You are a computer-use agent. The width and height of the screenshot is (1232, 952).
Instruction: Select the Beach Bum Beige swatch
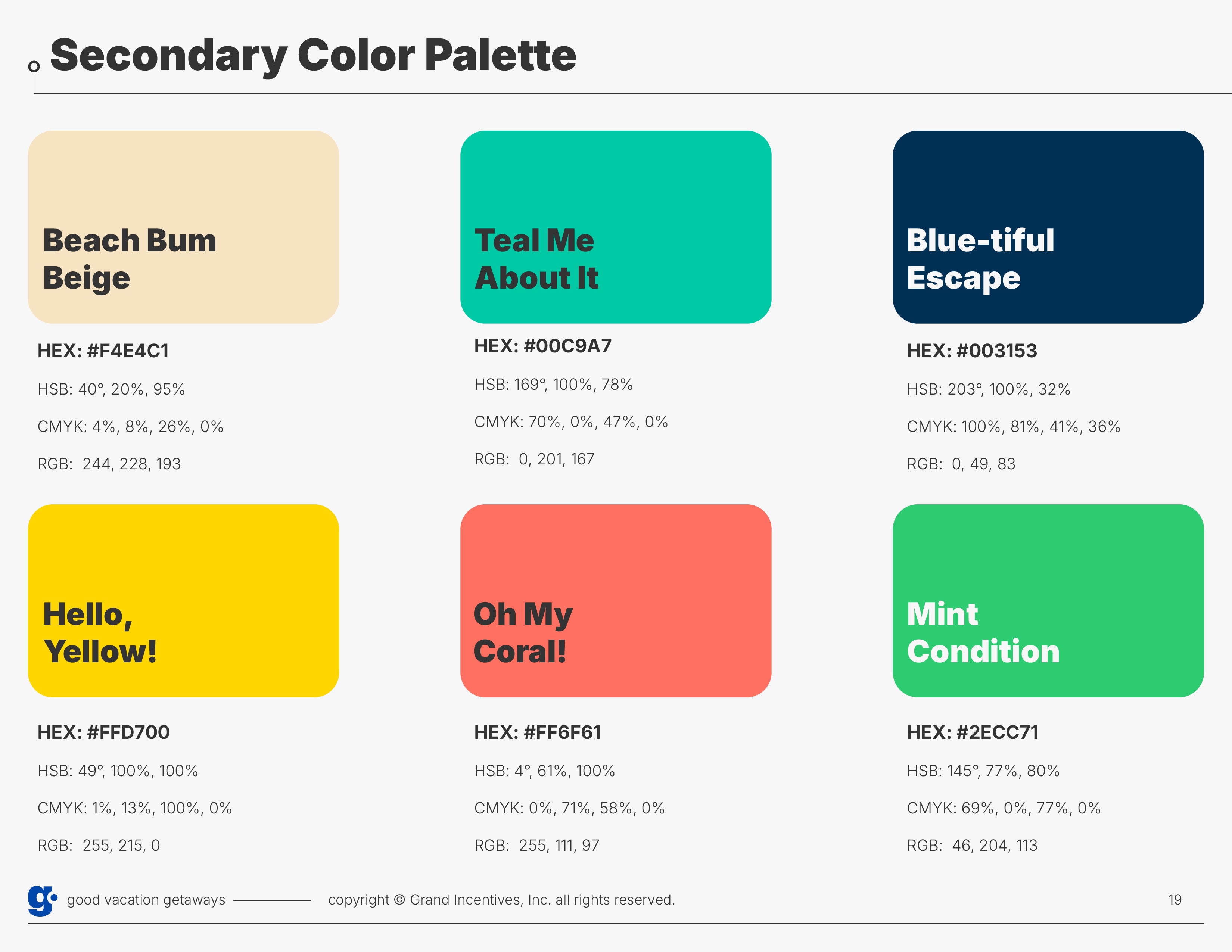point(183,227)
